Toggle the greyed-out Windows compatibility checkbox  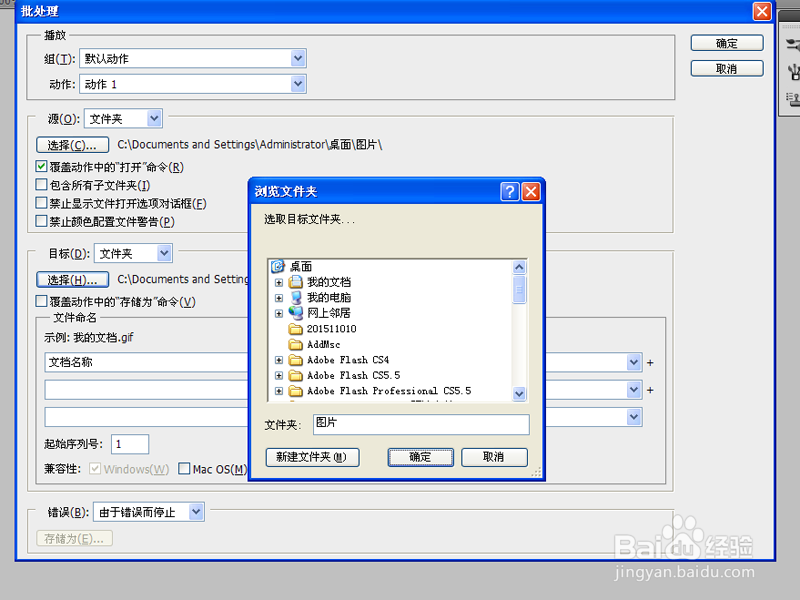[95, 468]
